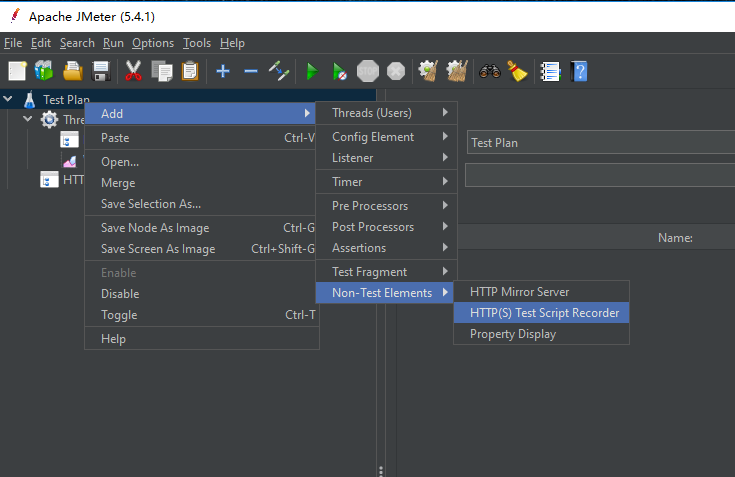Image resolution: width=735 pixels, height=477 pixels.
Task: Open the File menu
Action: (13, 43)
